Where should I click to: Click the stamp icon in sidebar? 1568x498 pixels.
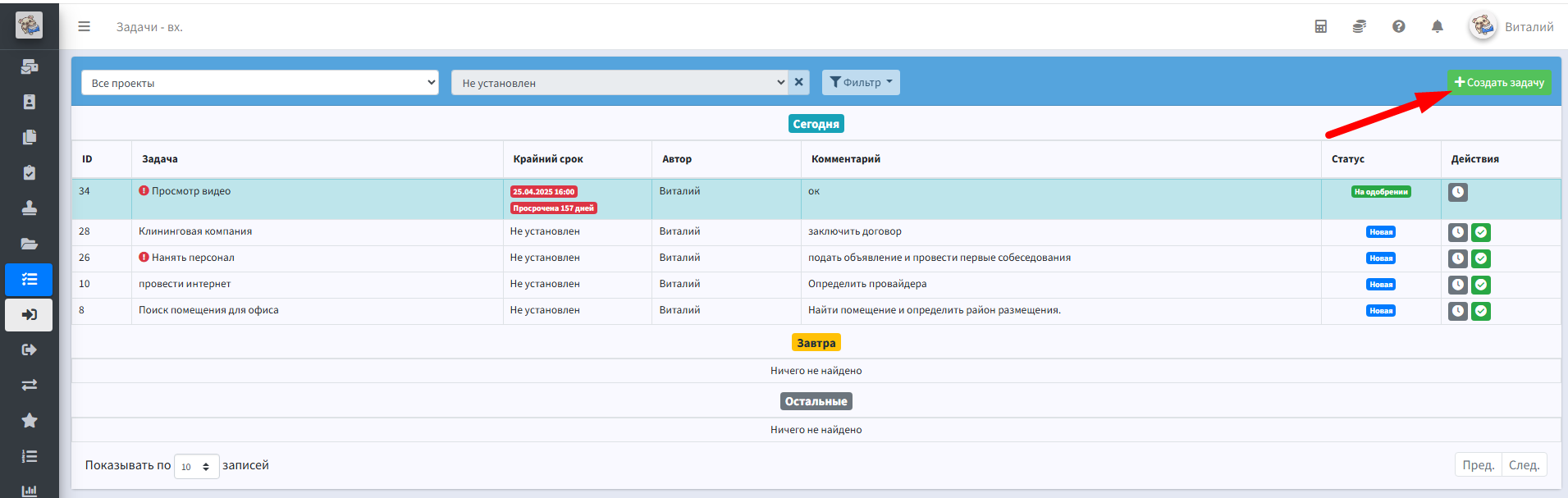point(30,208)
